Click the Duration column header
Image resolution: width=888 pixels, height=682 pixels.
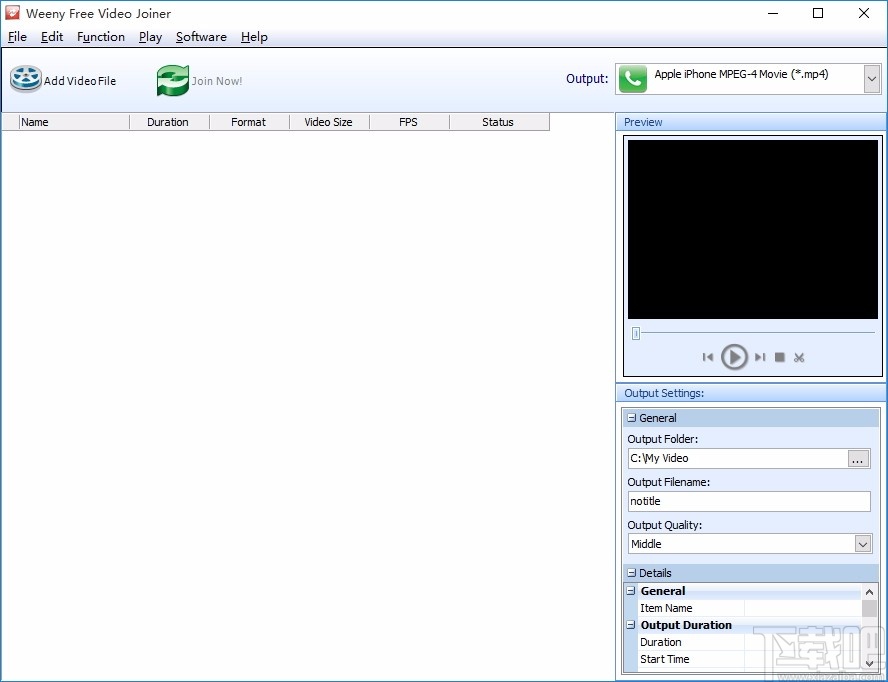(x=168, y=121)
